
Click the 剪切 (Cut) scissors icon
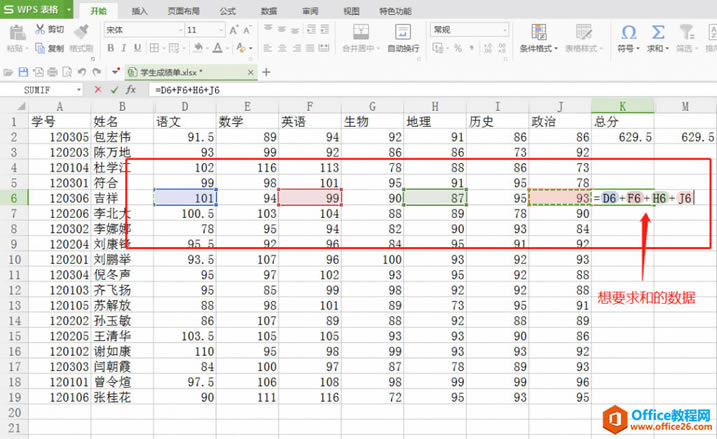click(40, 31)
